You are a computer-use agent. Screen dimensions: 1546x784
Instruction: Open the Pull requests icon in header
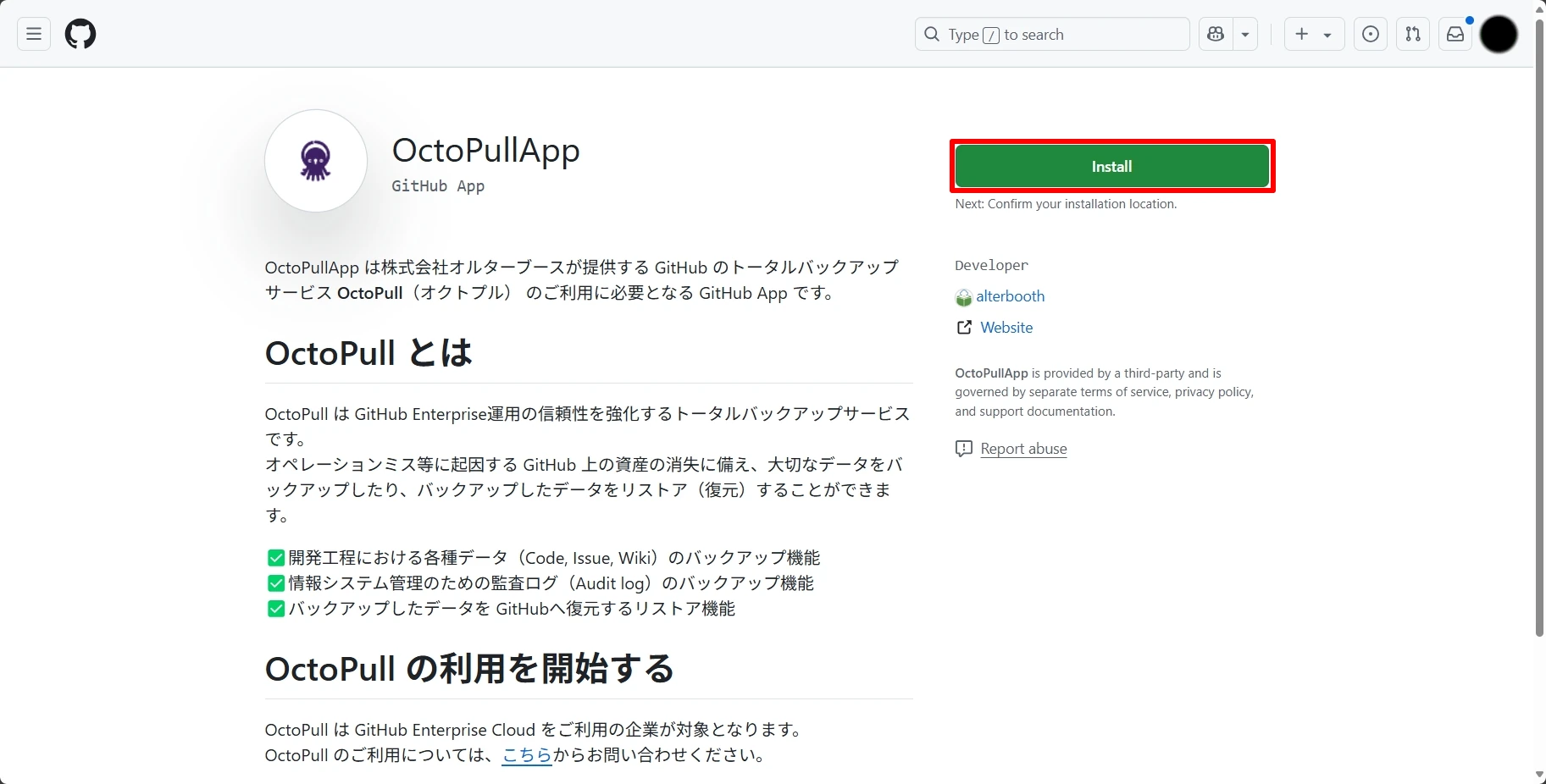point(1412,35)
